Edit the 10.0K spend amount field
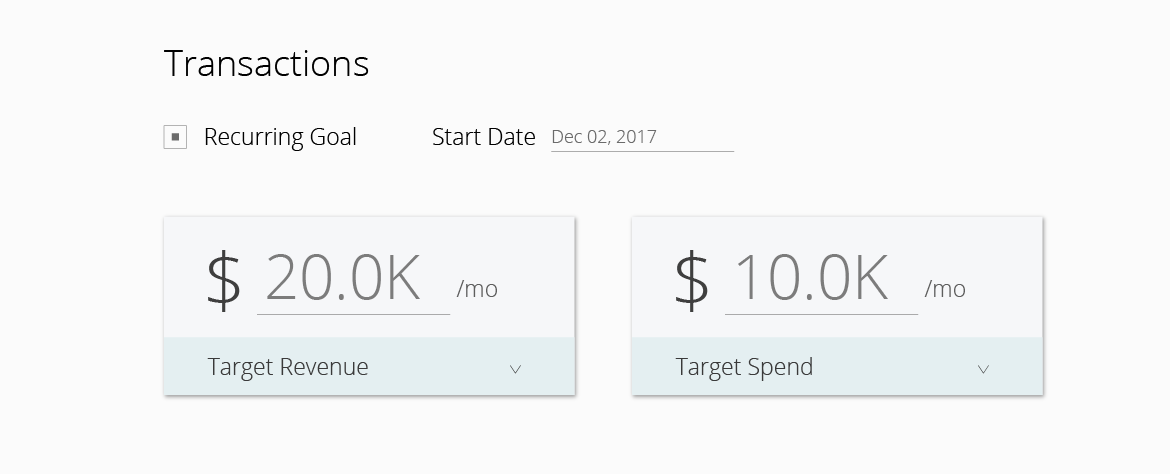 point(821,280)
